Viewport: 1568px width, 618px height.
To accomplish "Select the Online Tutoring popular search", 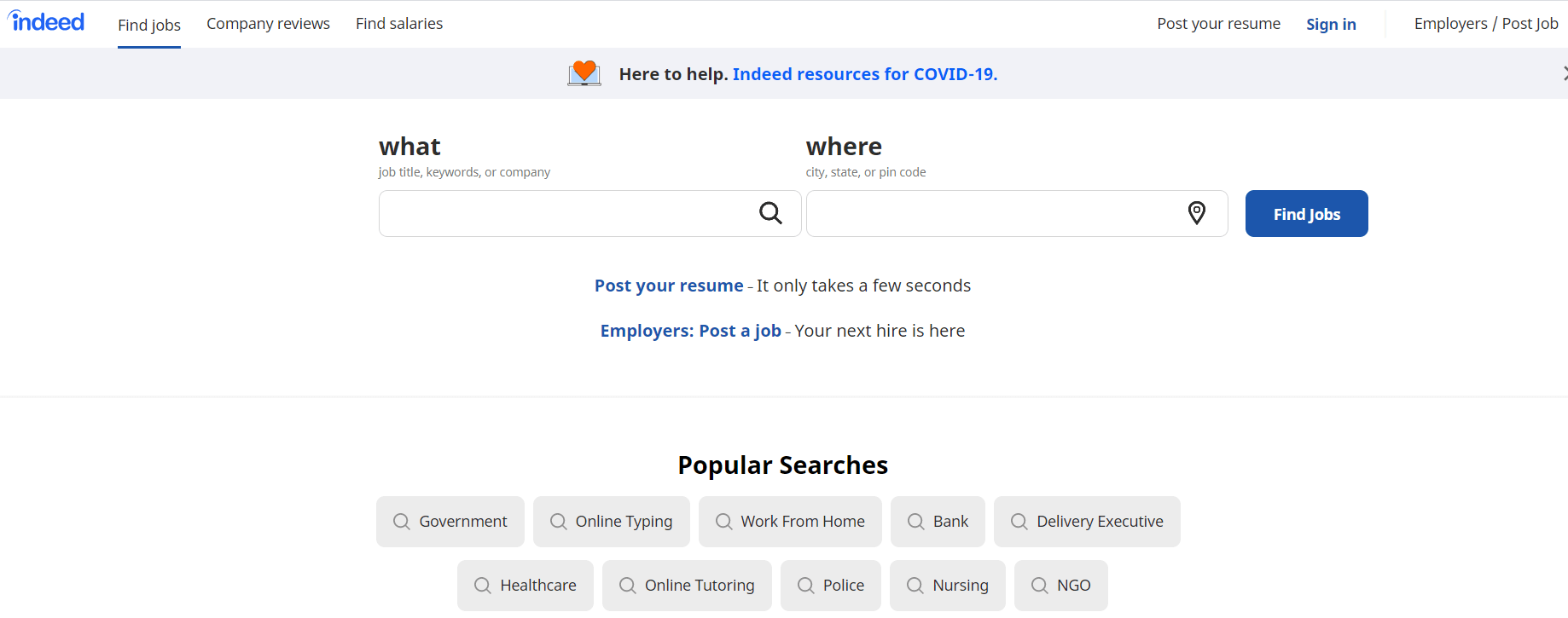I will pos(687,586).
